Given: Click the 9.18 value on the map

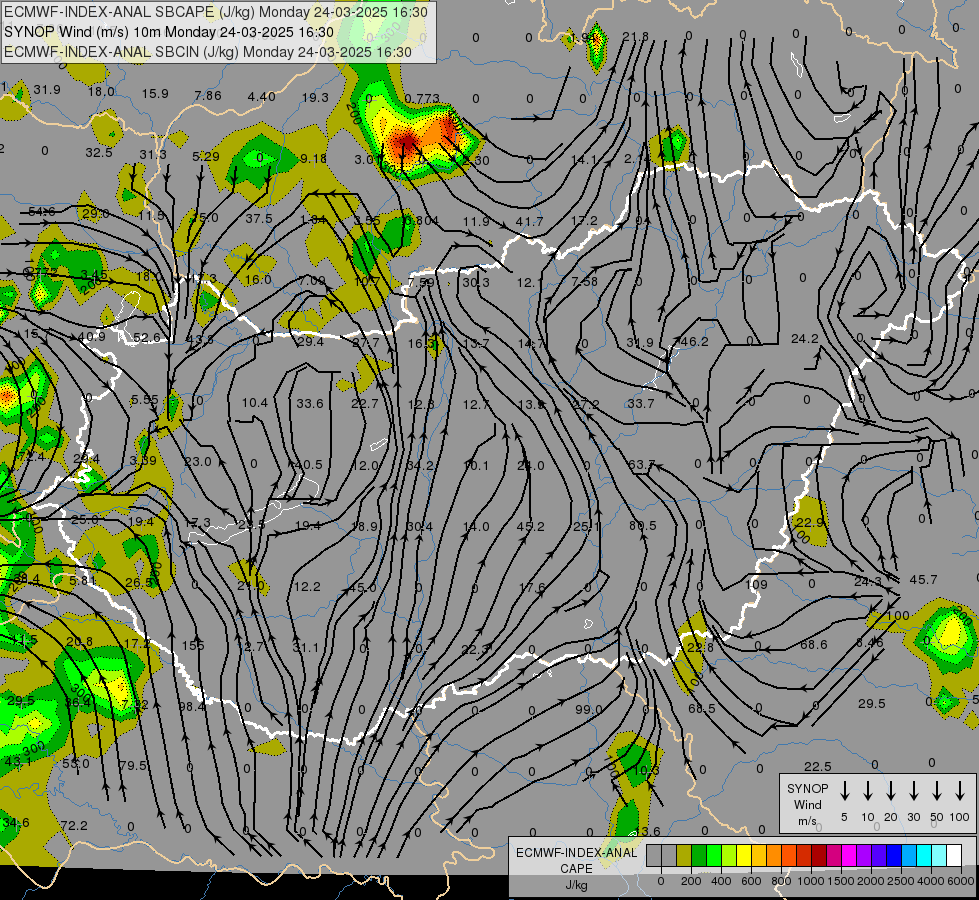Looking at the screenshot, I should (313, 159).
